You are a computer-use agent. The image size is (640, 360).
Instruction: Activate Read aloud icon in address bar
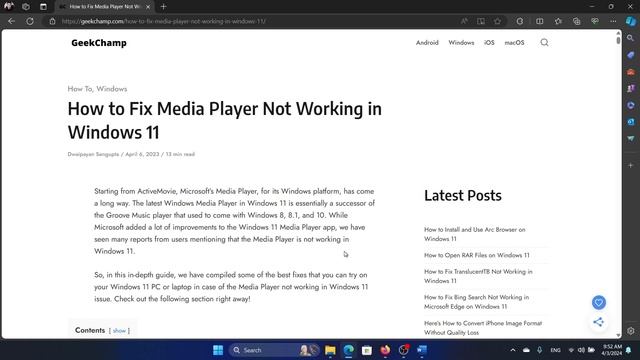(464, 21)
